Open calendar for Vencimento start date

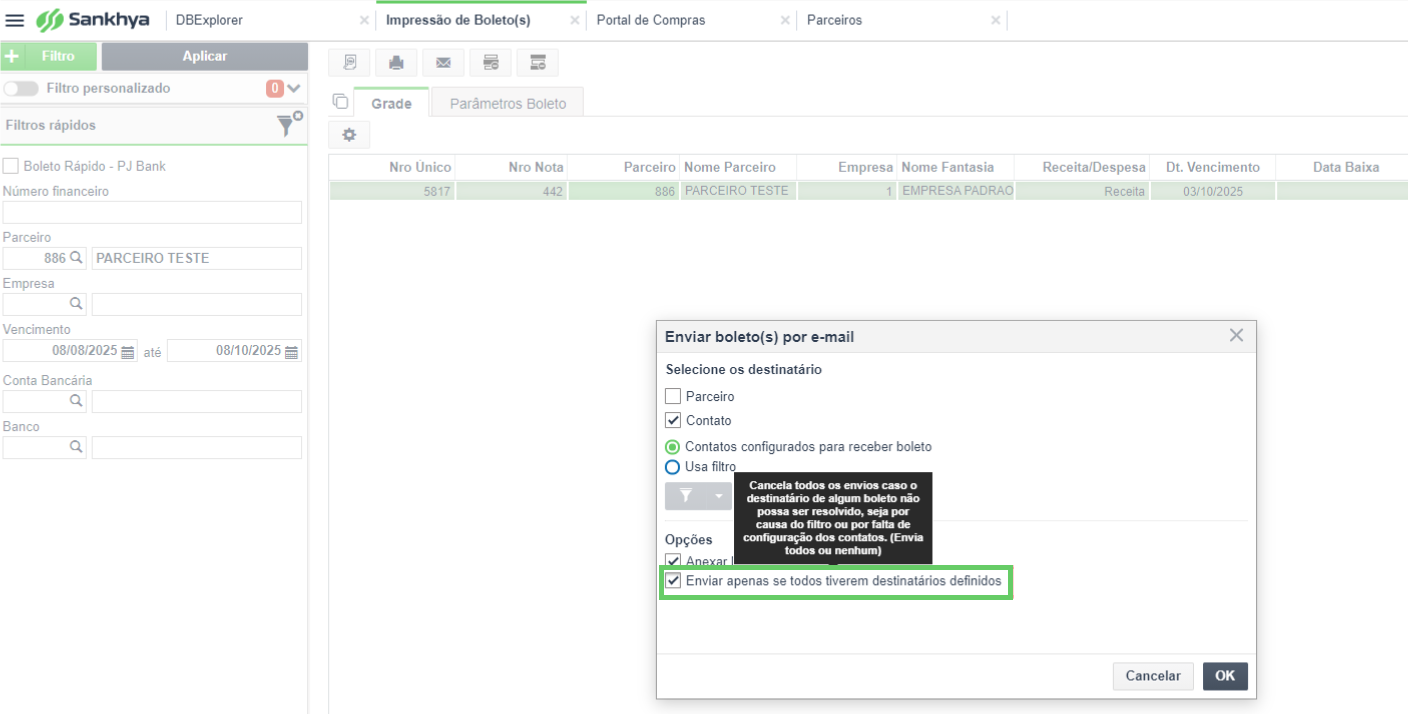pos(127,352)
